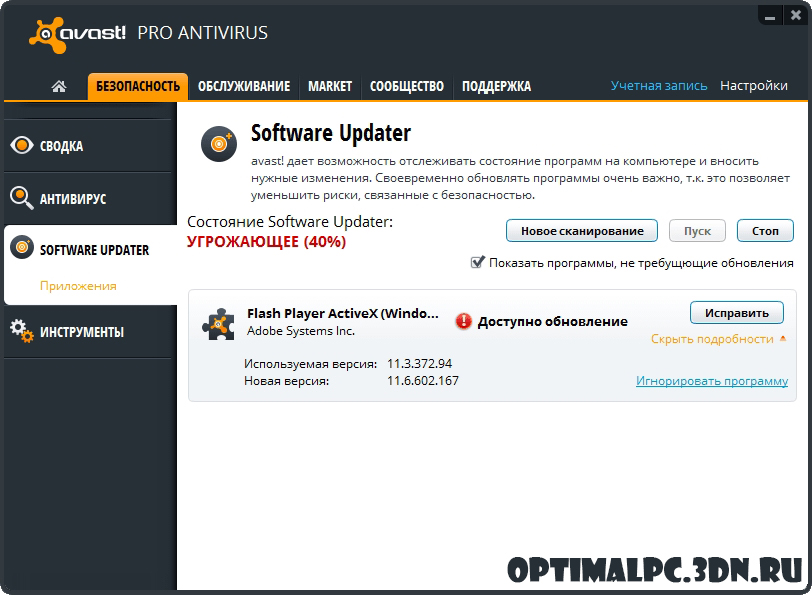812x595 pixels.
Task: Click the used version 11.3.372.94
Action: click(419, 364)
